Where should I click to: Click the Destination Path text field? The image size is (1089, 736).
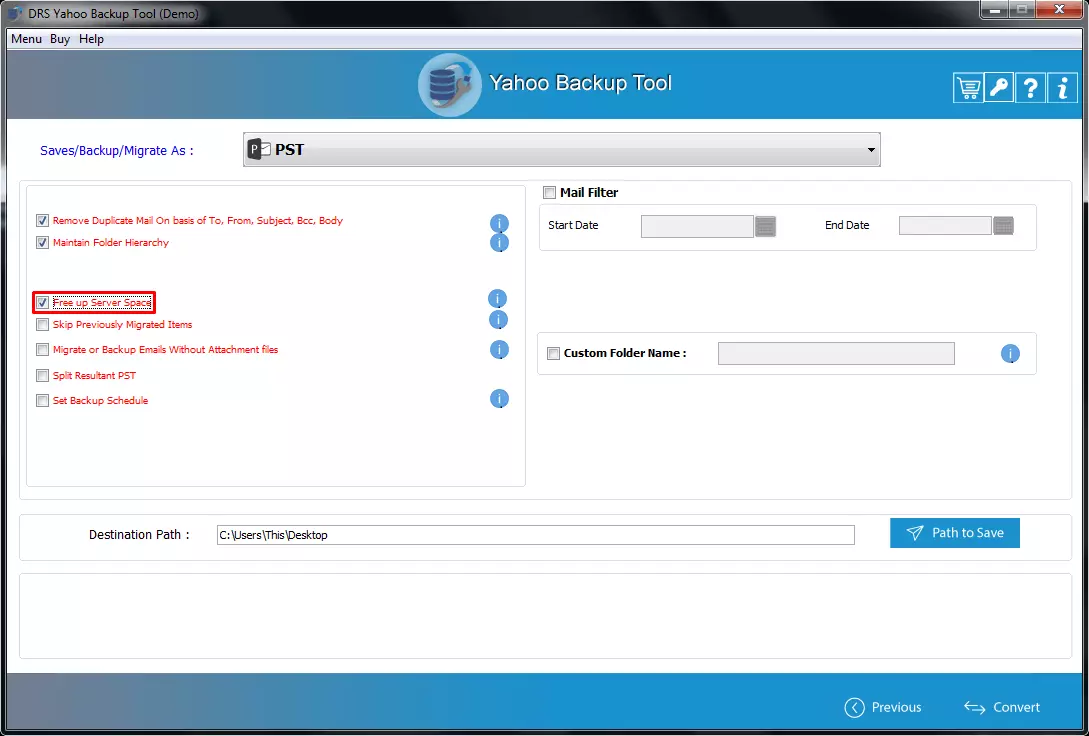click(535, 535)
